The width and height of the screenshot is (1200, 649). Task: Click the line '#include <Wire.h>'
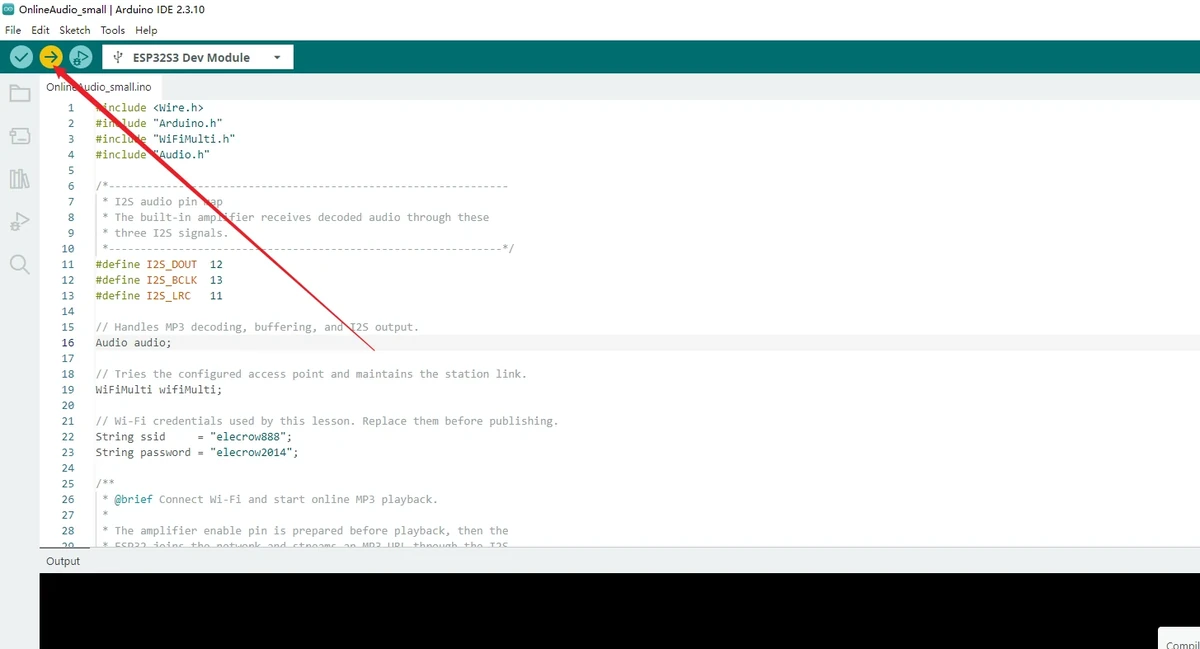click(x=149, y=108)
